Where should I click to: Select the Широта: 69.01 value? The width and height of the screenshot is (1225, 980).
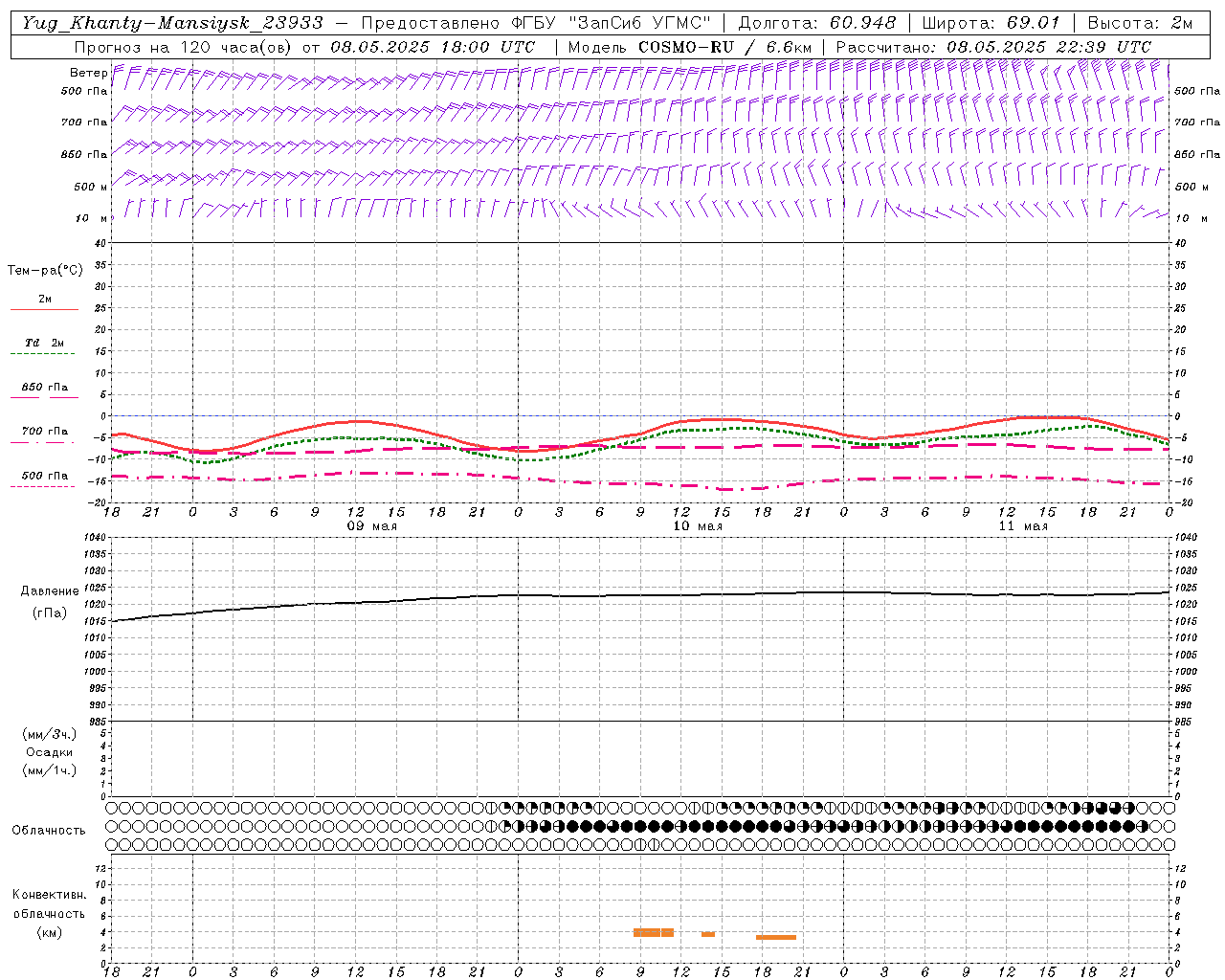click(991, 23)
